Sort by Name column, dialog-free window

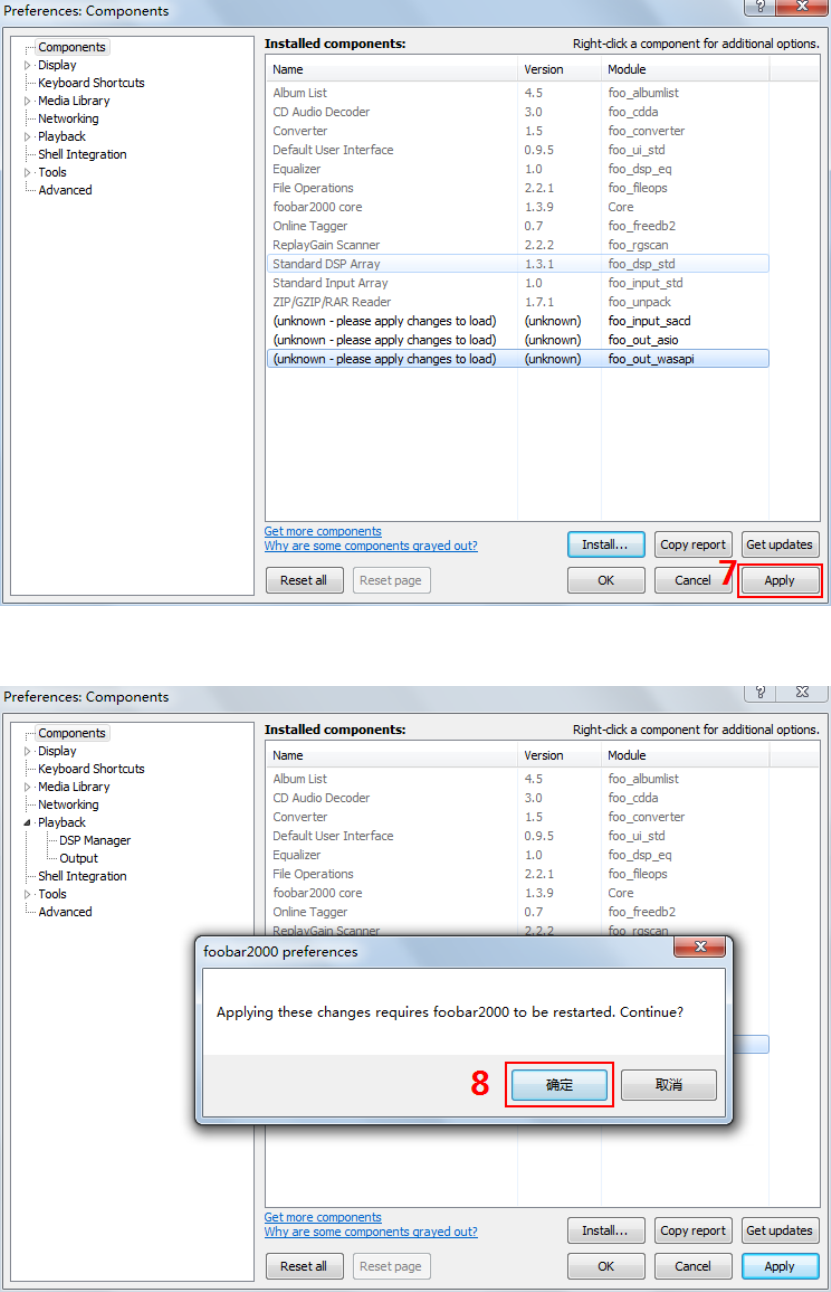pyautogui.click(x=392, y=70)
